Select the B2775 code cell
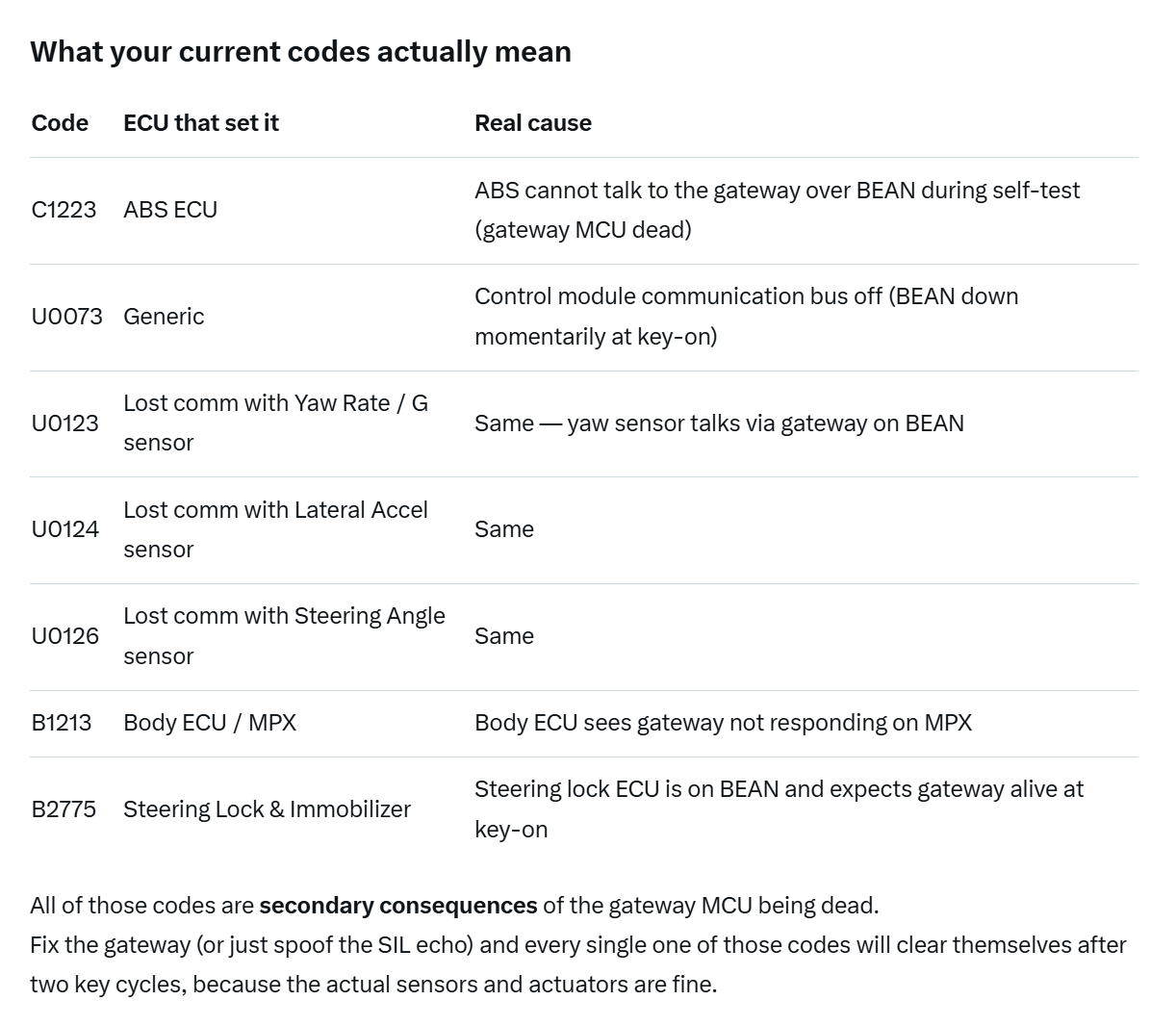This screenshot has width=1176, height=1026. pos(64,809)
